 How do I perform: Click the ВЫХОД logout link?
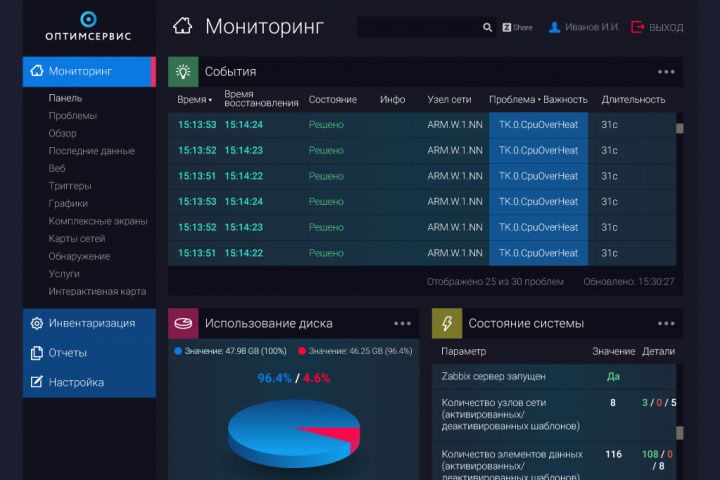coord(666,28)
